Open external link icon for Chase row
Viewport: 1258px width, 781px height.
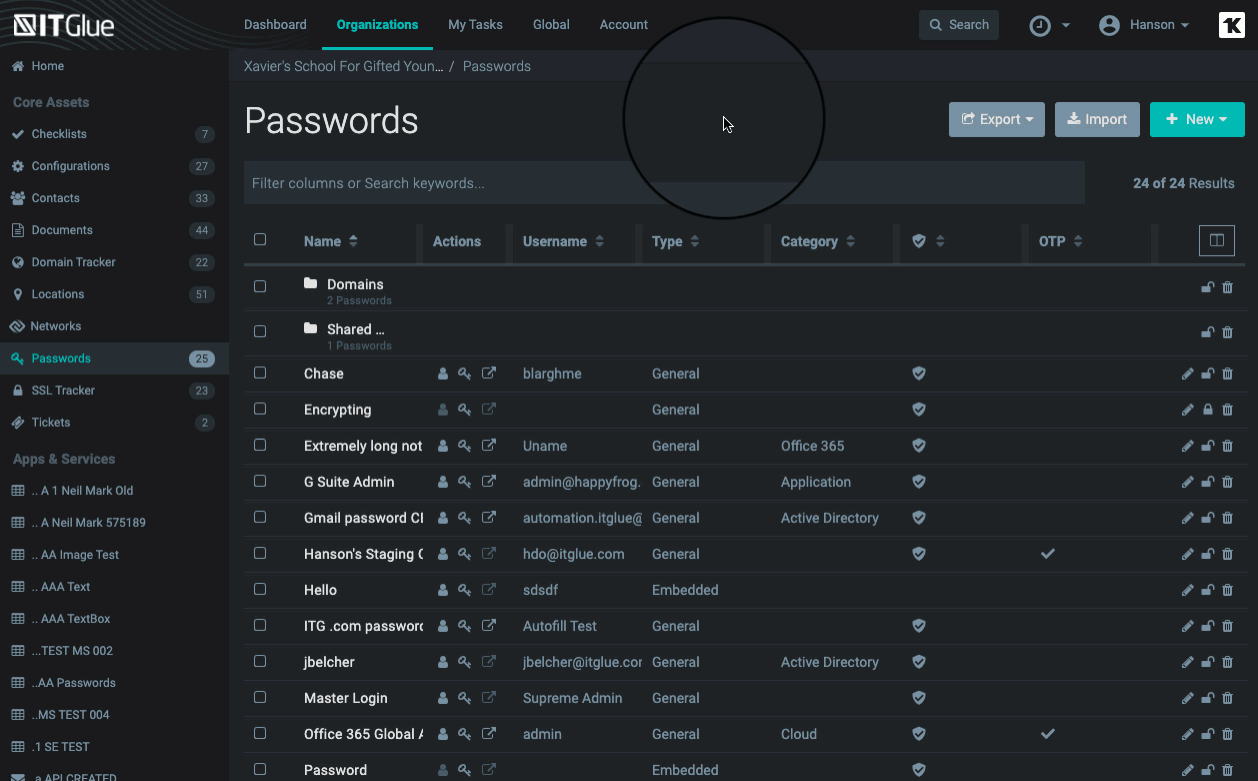coord(489,374)
